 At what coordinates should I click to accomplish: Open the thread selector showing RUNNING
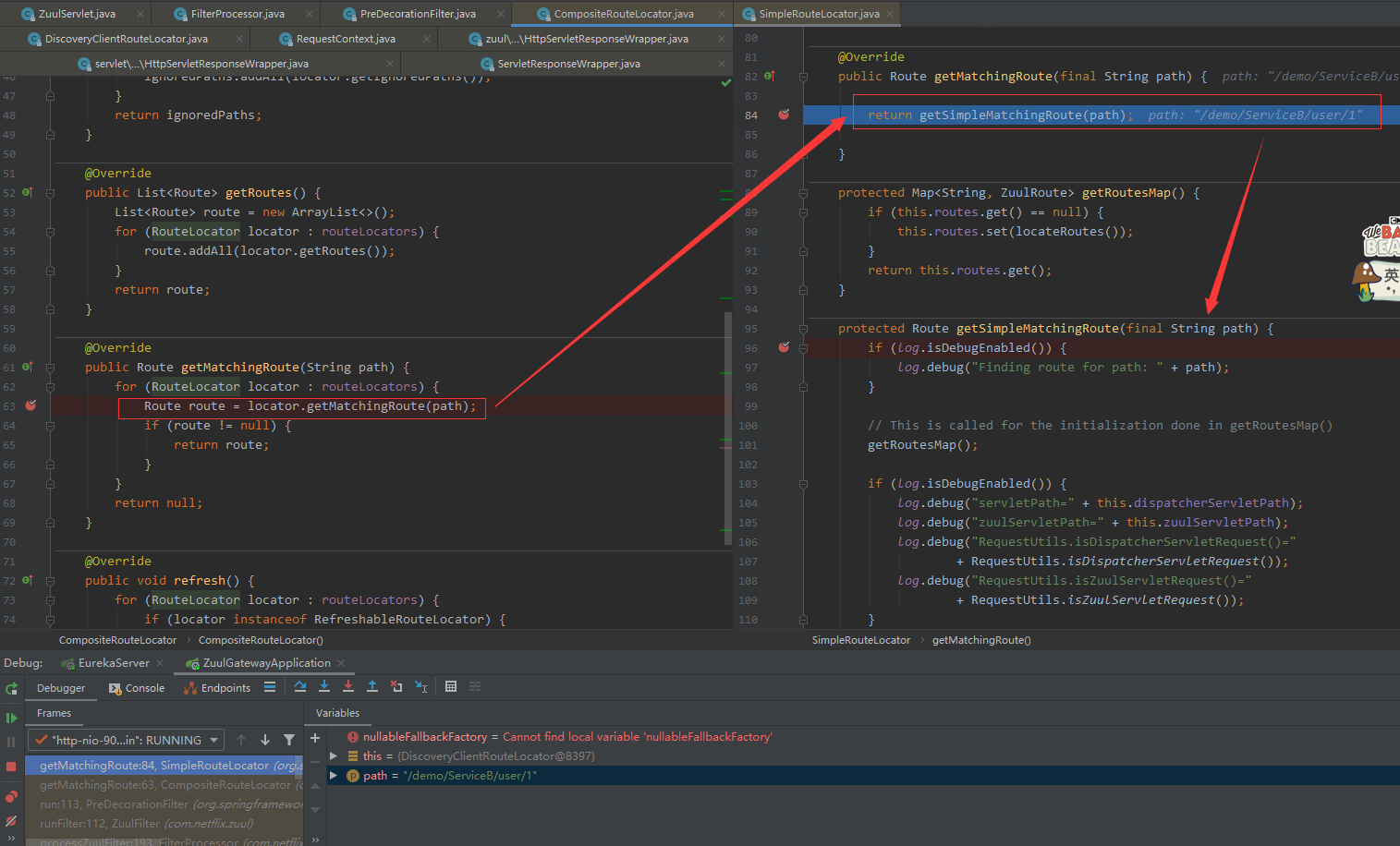pos(126,740)
